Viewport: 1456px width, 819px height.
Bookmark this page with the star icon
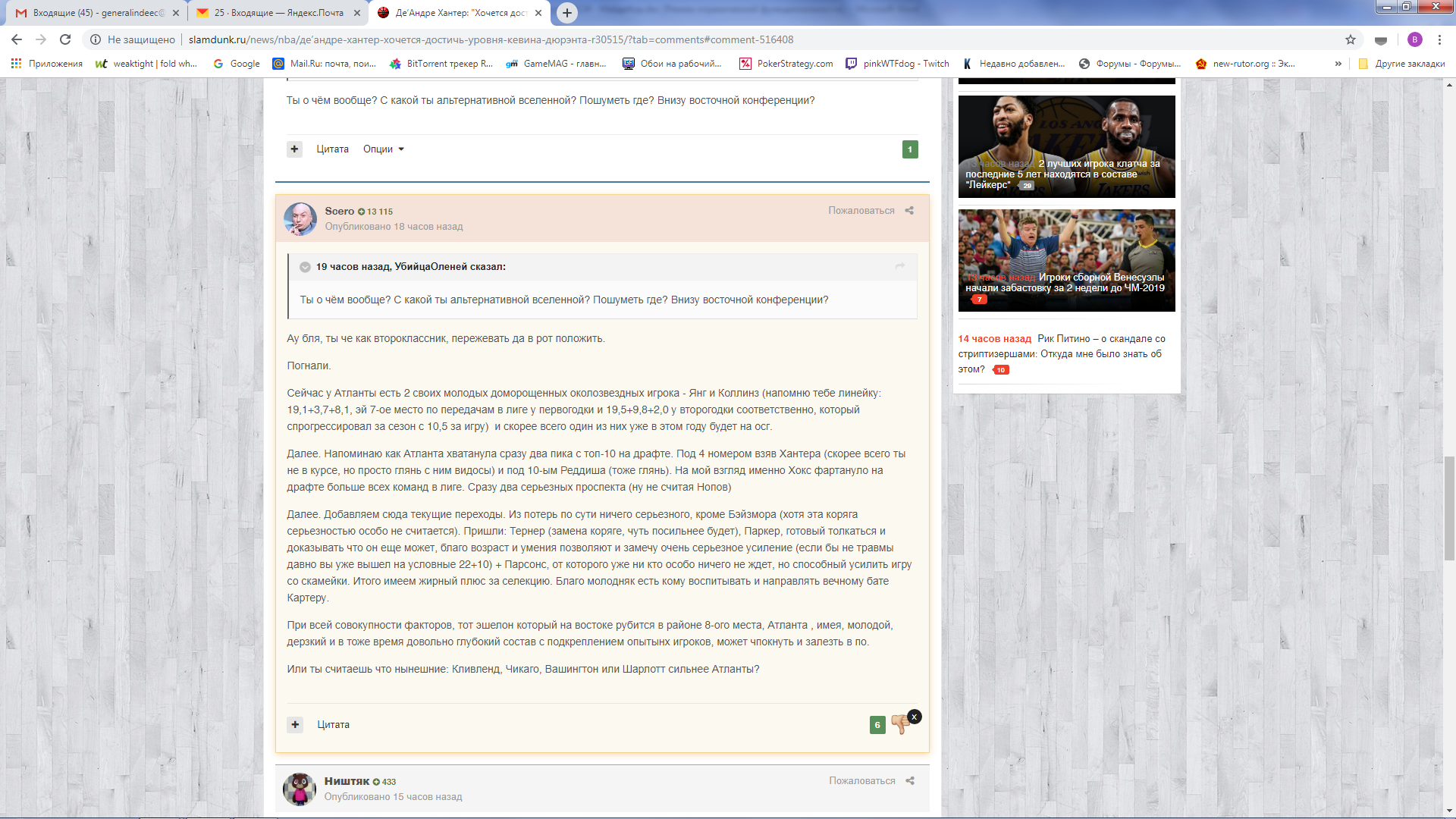1351,39
